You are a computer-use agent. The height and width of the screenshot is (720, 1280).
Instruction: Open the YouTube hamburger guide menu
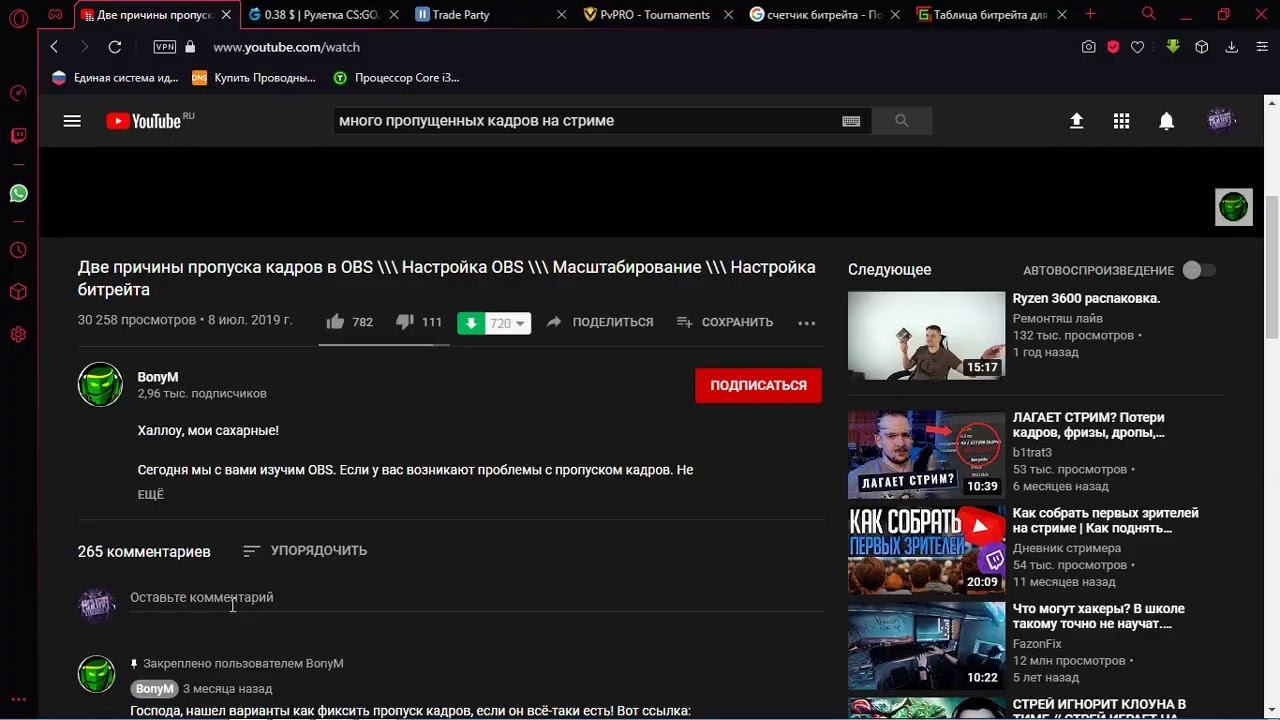click(x=72, y=121)
